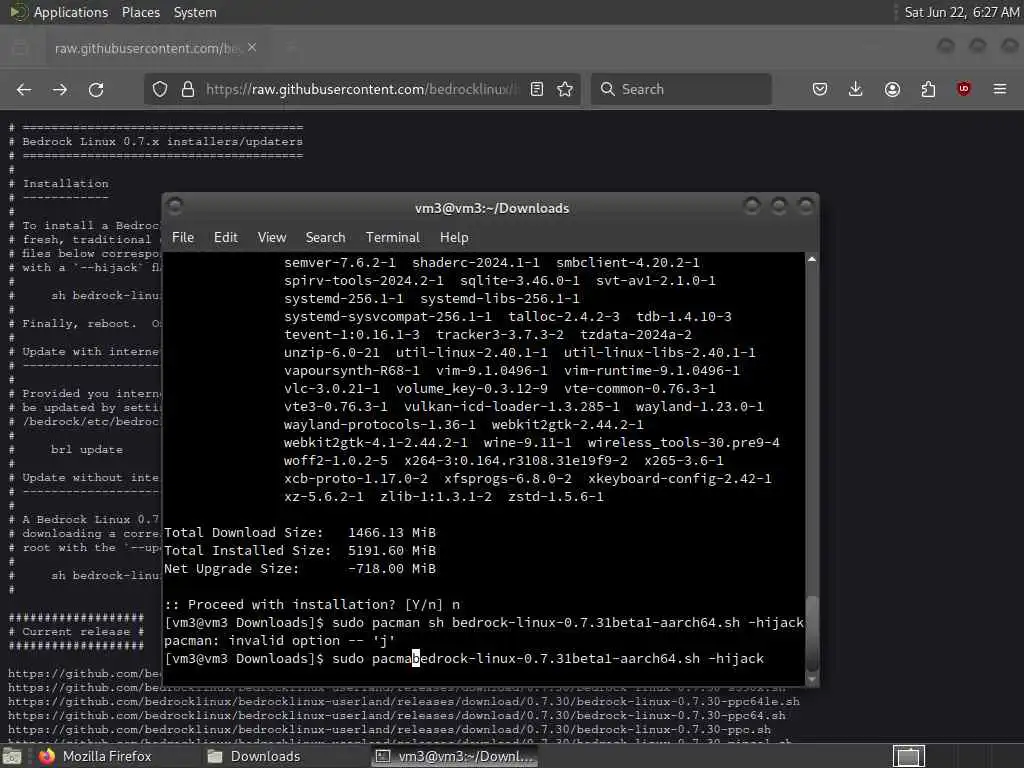Screen dimensions: 1024x768
Task: Go back with Firefox back arrow
Action: [x=24, y=89]
